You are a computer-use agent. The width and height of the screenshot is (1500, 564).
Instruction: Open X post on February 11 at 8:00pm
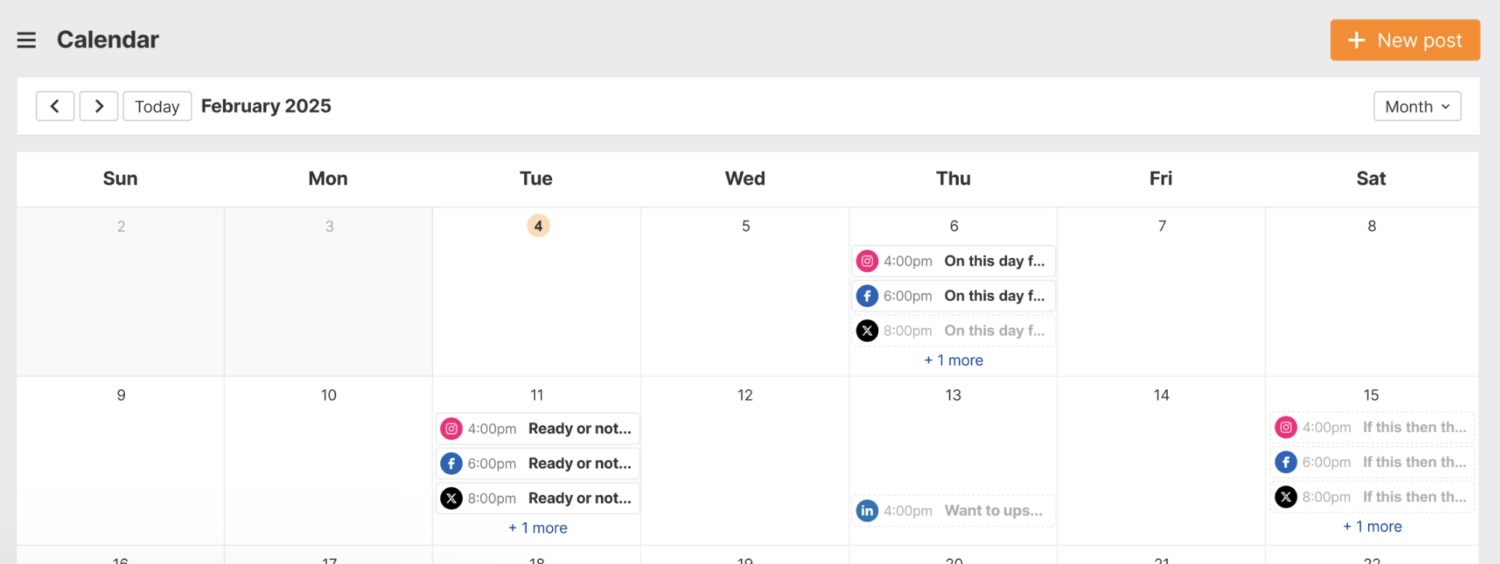pyautogui.click(x=537, y=498)
